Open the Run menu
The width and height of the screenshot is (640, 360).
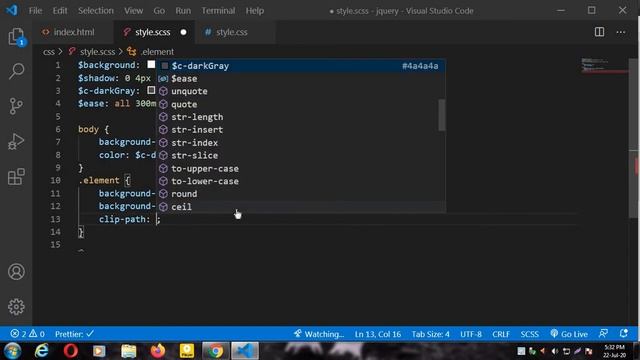(x=183, y=11)
